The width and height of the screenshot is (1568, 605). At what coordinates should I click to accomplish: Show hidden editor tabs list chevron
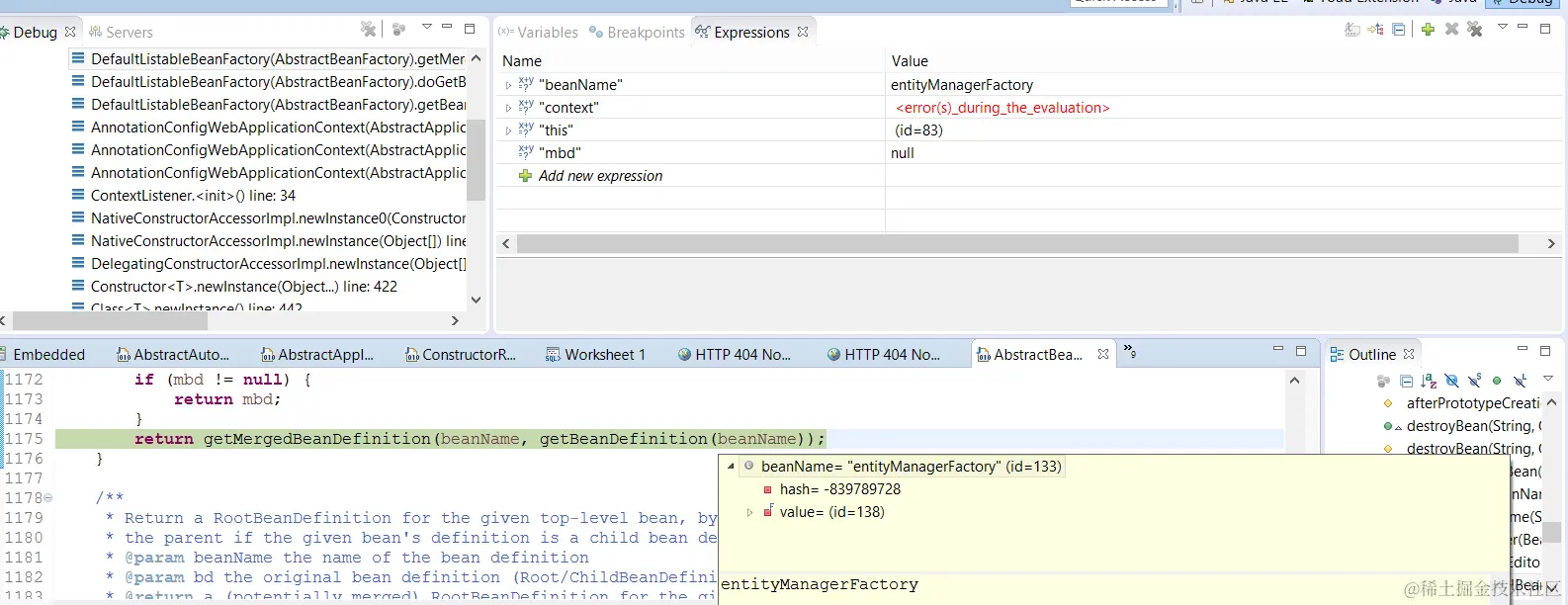1130,352
